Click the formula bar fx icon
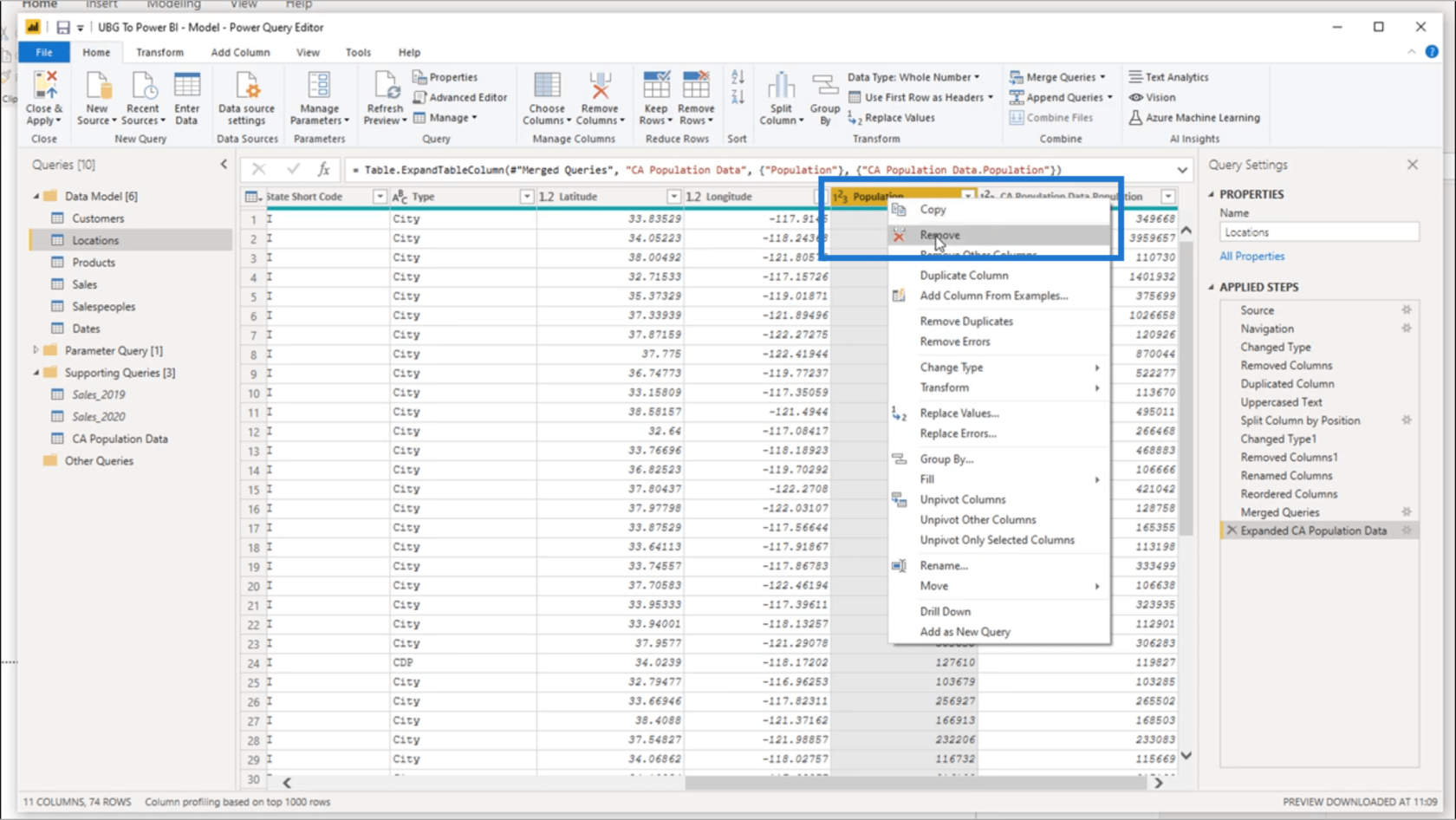 tap(324, 170)
